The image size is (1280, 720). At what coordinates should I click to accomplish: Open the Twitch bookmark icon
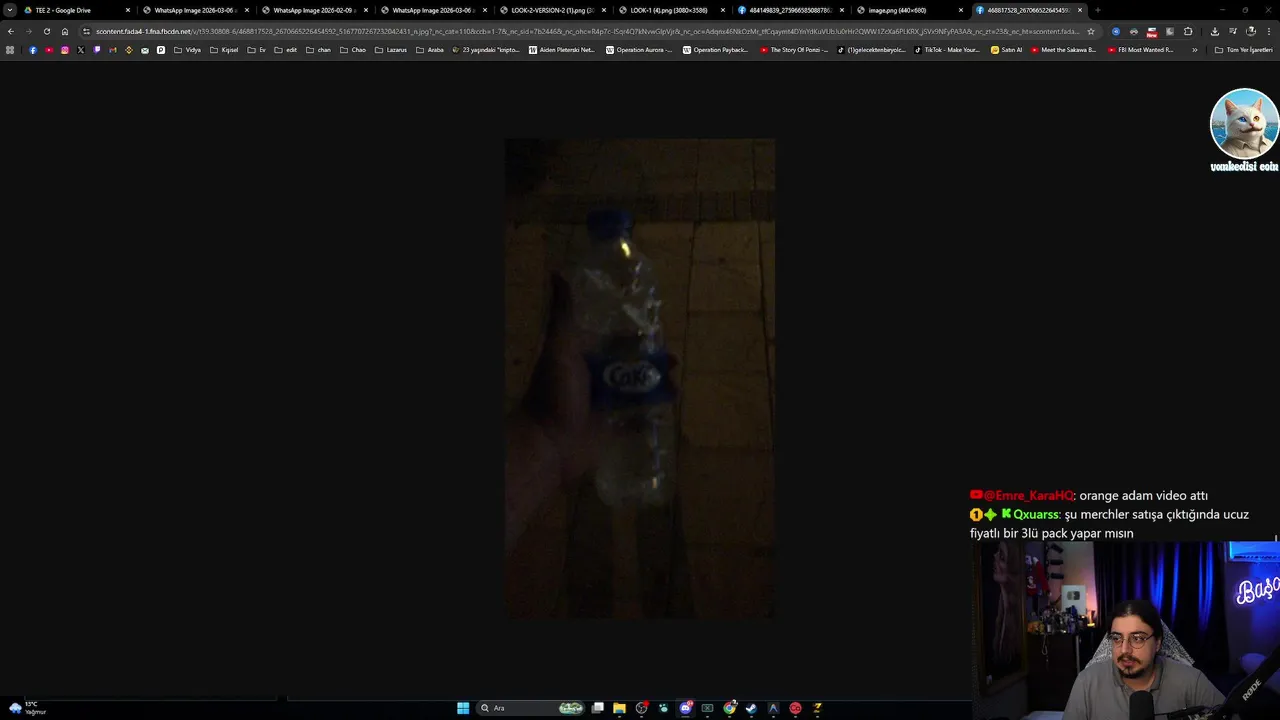[96, 50]
